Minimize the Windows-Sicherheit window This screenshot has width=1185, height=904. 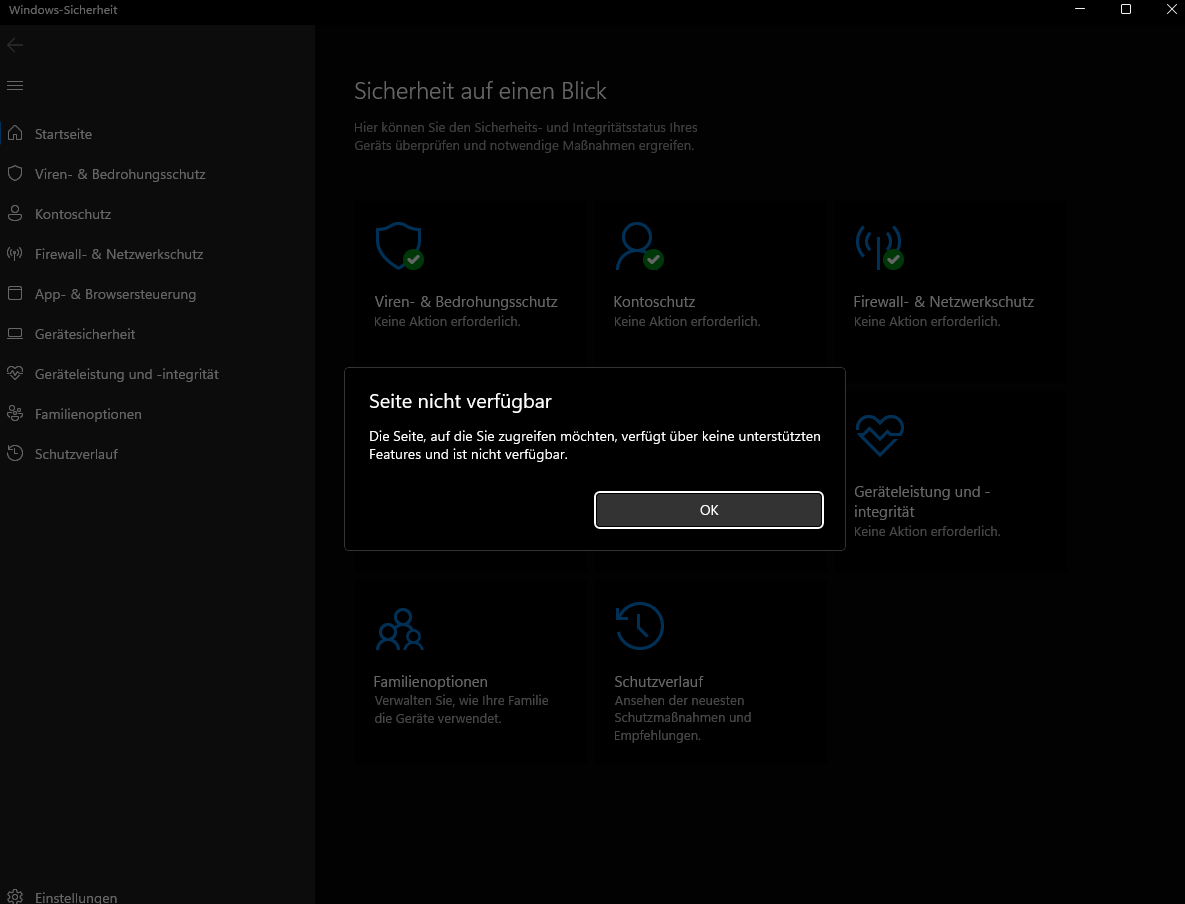click(x=1080, y=9)
